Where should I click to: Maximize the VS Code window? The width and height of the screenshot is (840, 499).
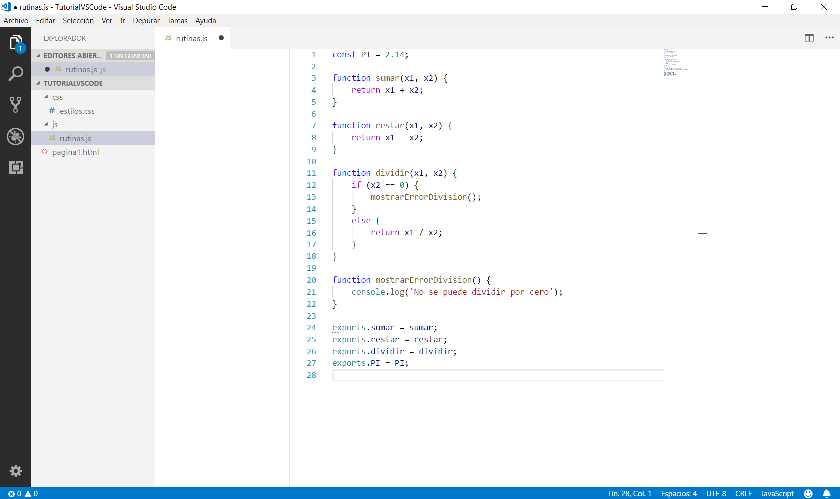click(x=794, y=7)
